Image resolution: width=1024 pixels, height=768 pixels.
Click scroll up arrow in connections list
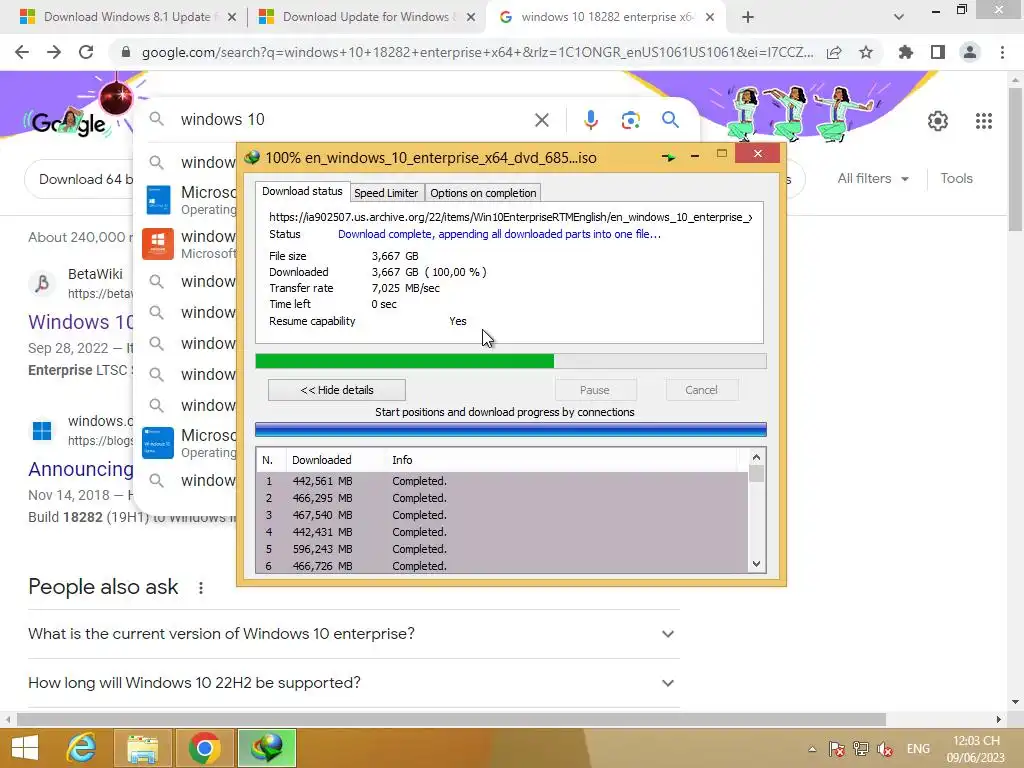(x=756, y=457)
